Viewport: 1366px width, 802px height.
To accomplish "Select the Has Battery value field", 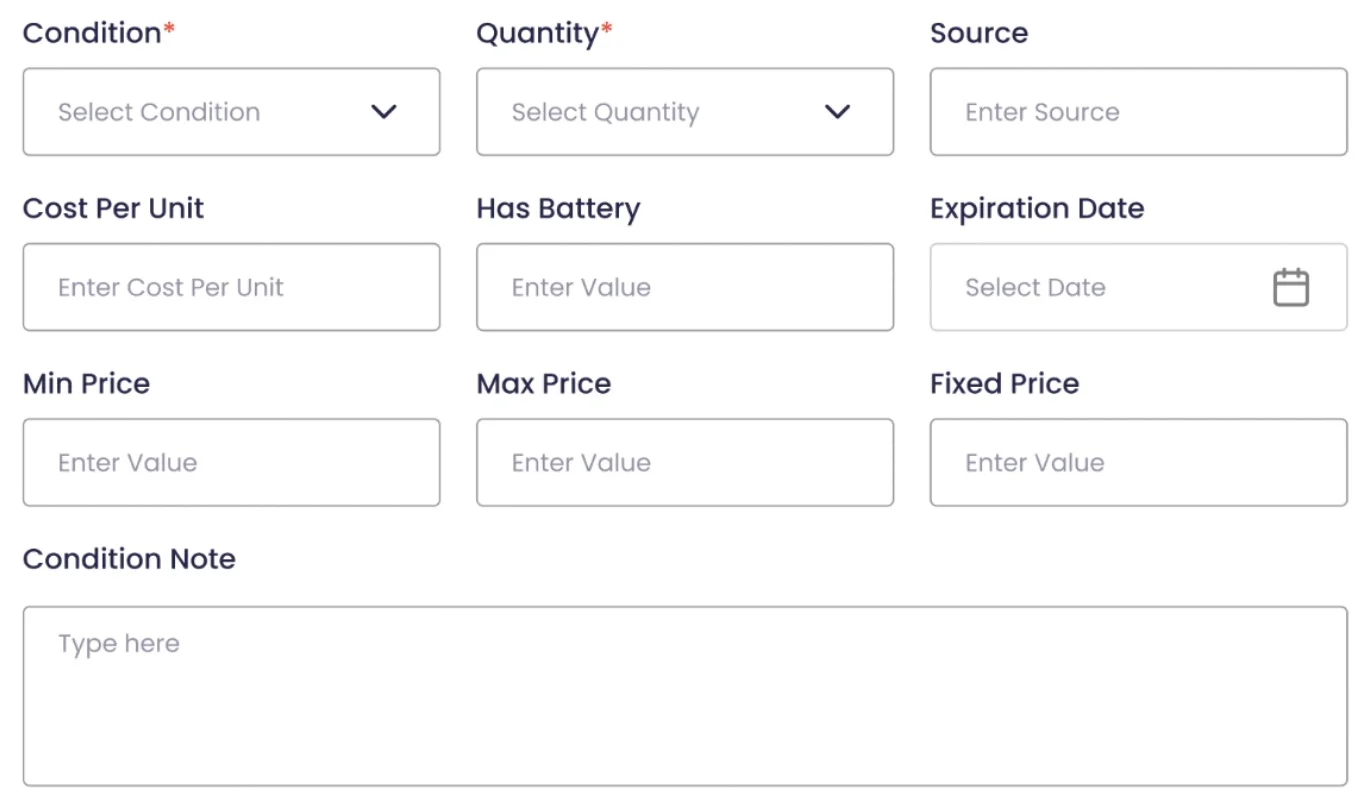I will (x=685, y=287).
